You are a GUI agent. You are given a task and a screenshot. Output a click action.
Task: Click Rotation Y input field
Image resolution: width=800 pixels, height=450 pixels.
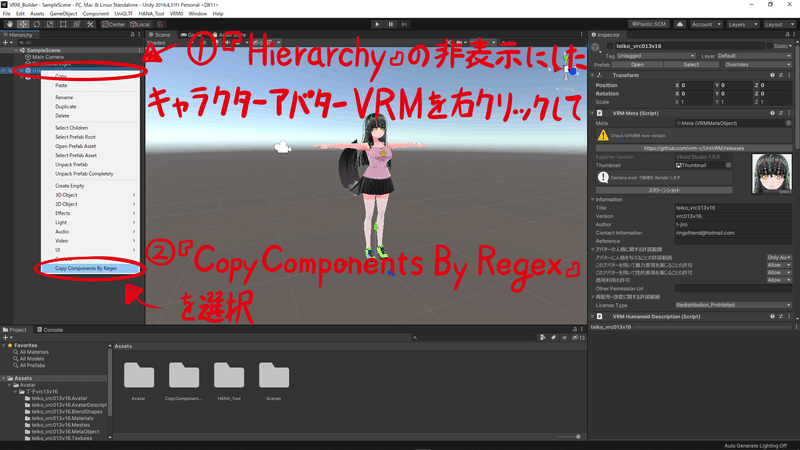(x=736, y=94)
